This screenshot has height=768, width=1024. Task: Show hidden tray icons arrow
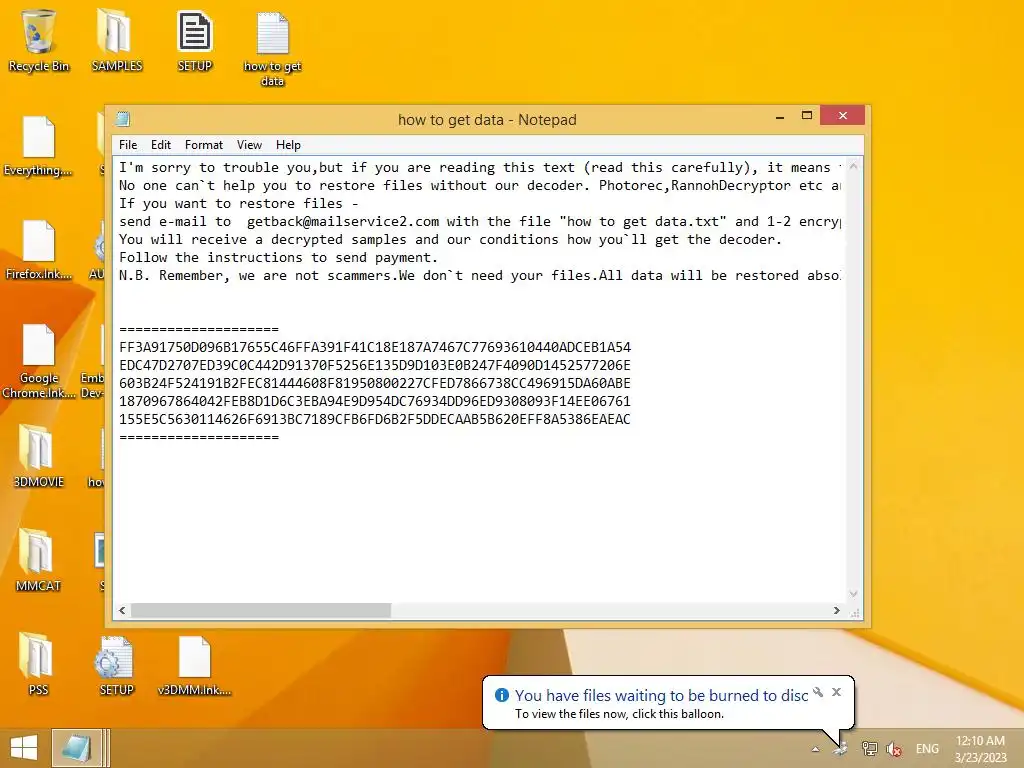click(815, 749)
